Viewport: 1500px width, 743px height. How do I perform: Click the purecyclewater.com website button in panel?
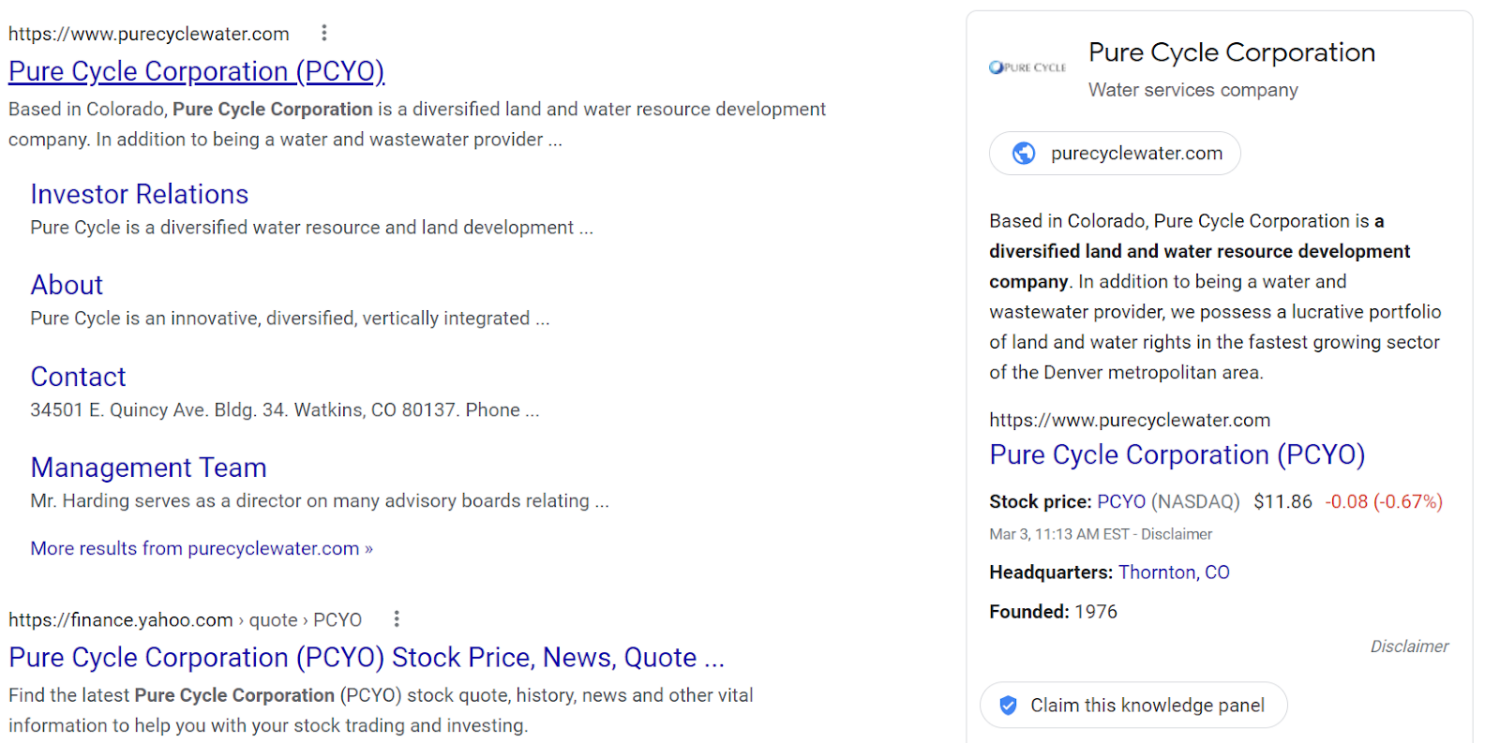click(x=1114, y=153)
